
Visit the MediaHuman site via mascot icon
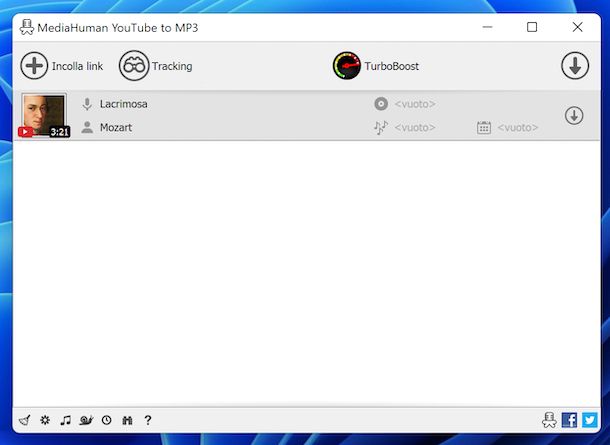pyautogui.click(x=549, y=420)
